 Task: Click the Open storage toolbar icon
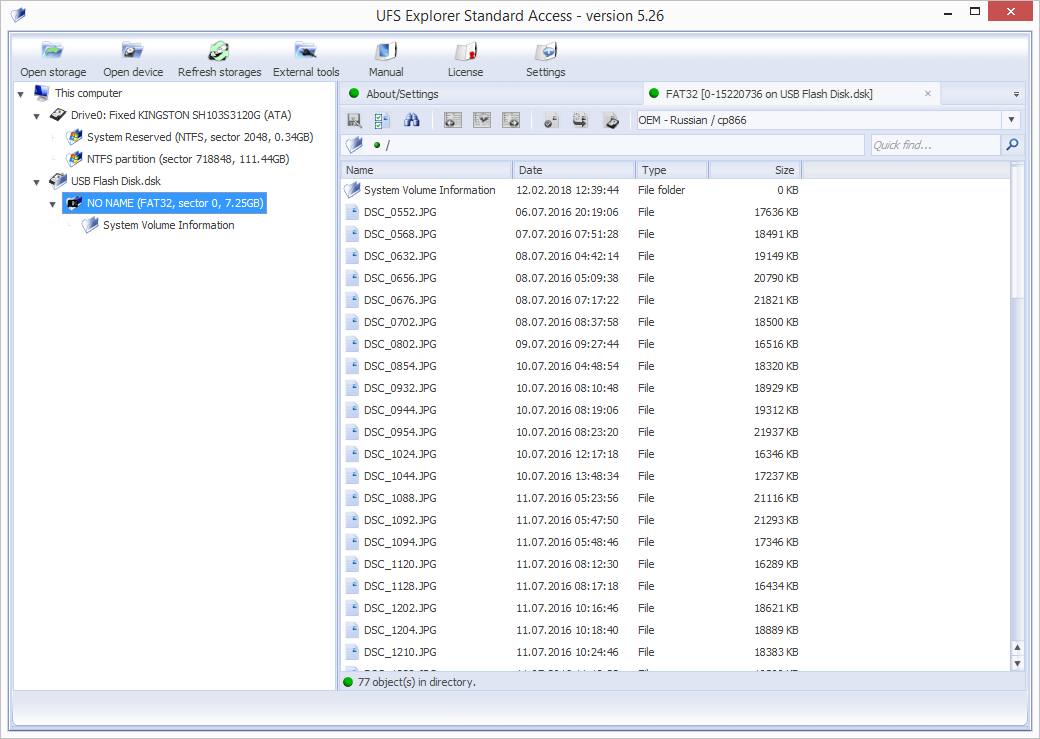(x=53, y=52)
